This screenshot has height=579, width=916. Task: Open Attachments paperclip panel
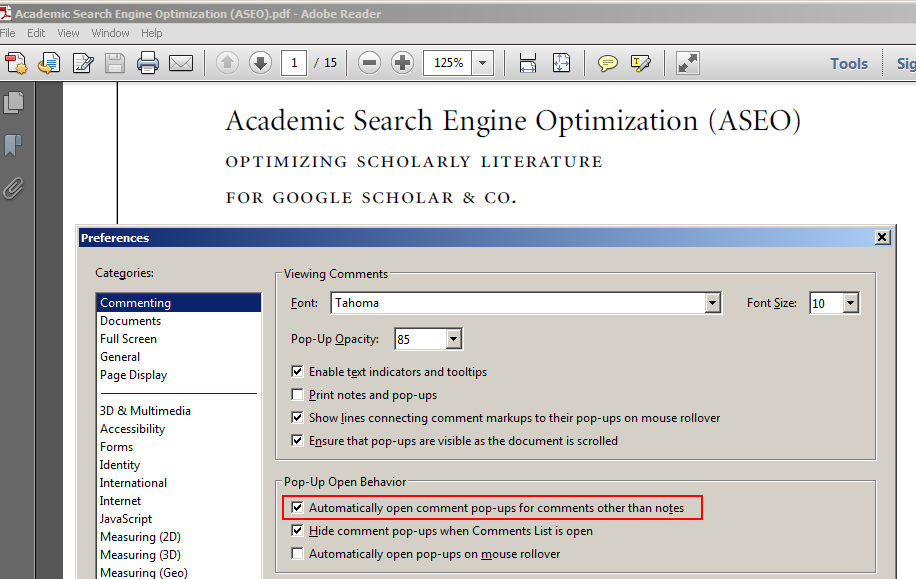point(13,189)
